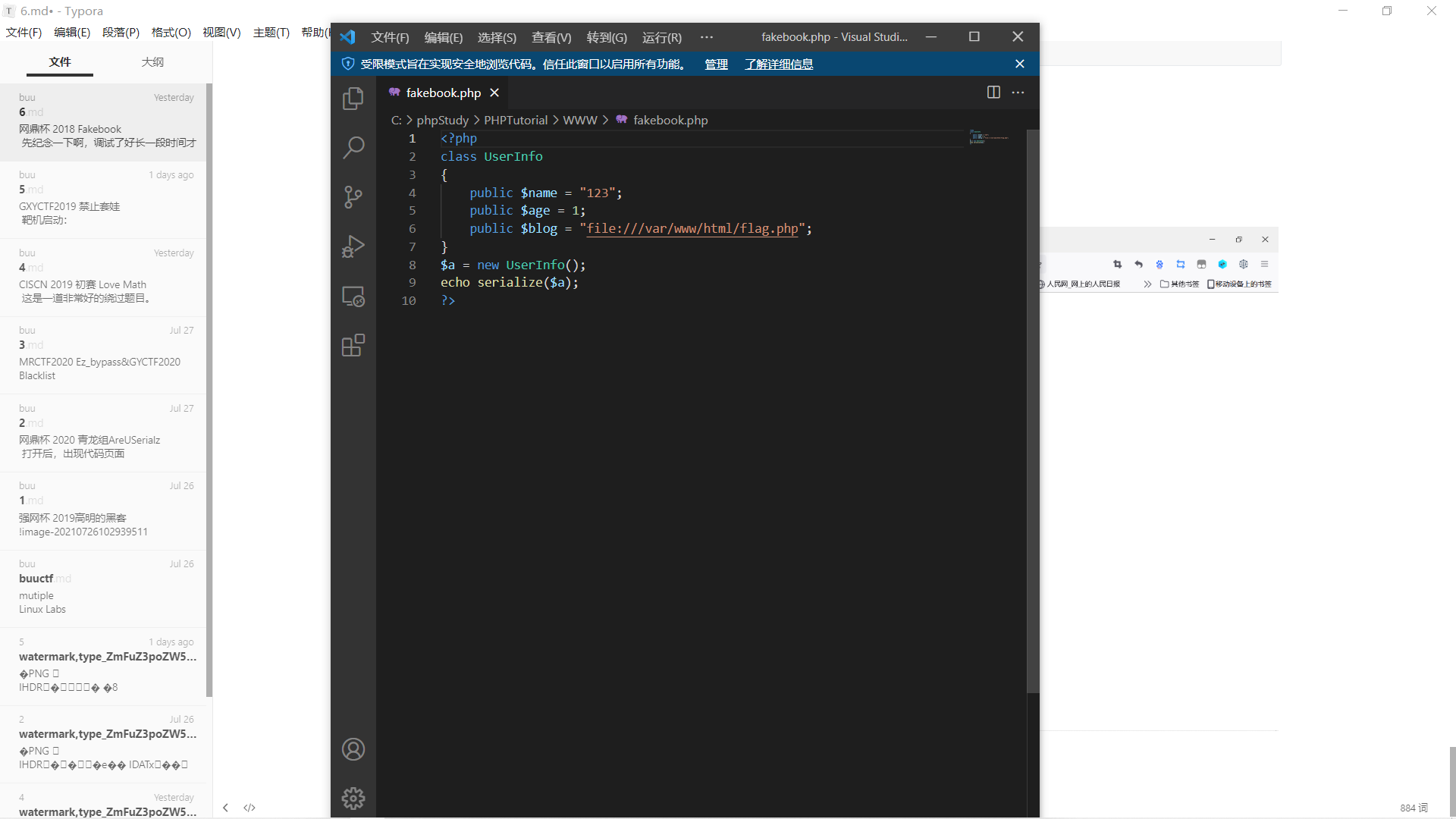Click the Accounts icon in activity bar
The image size is (1456, 819).
coord(353,749)
